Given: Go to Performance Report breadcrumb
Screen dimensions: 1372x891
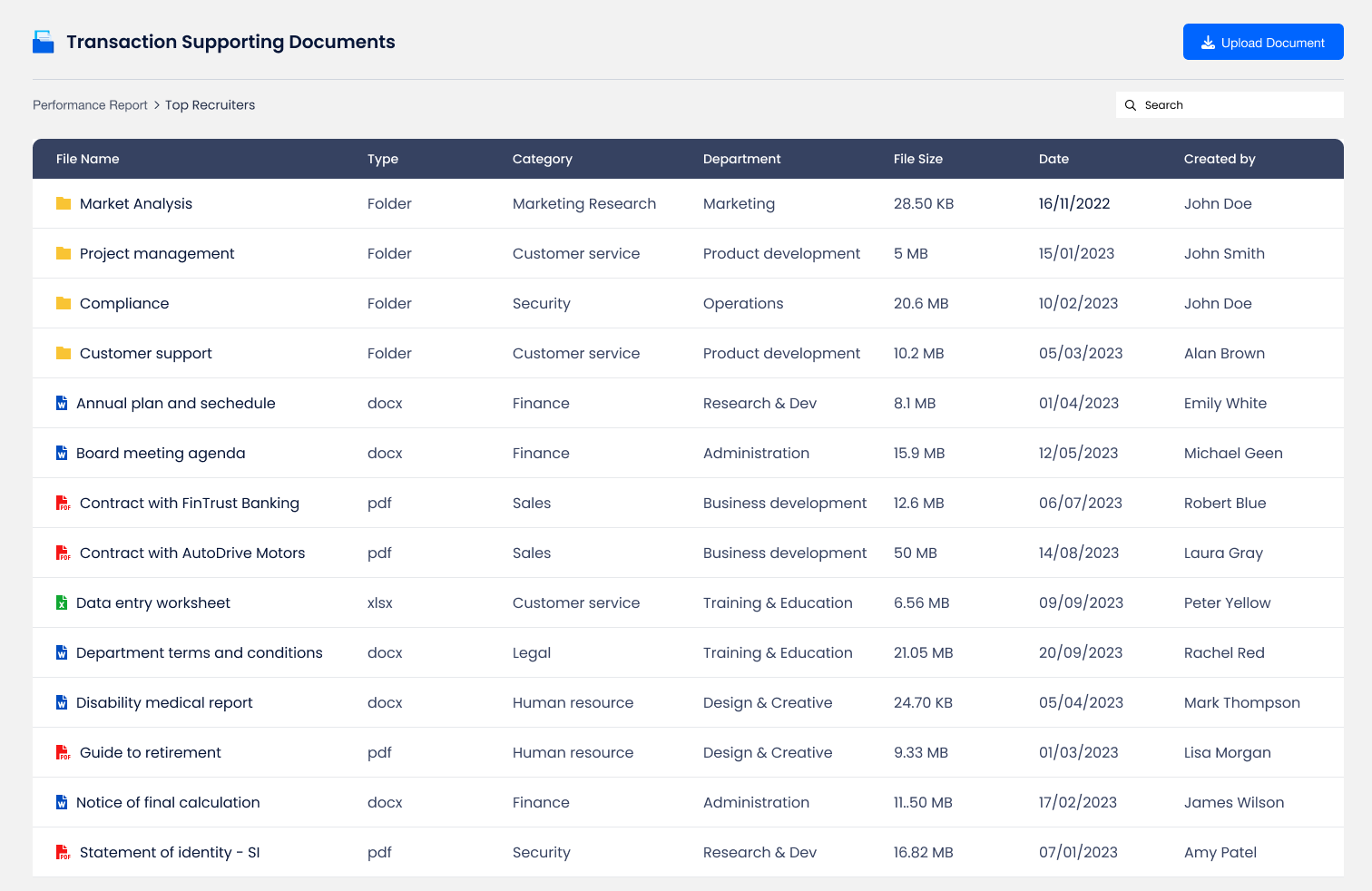Looking at the screenshot, I should click(x=90, y=105).
